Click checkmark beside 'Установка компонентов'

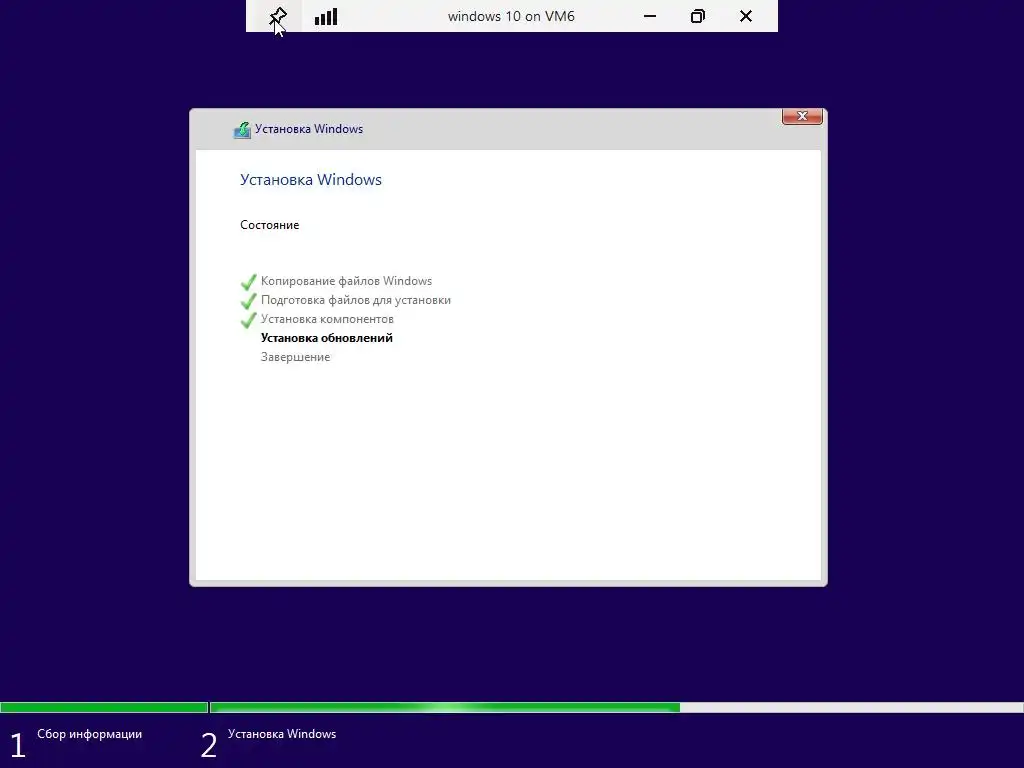(248, 319)
